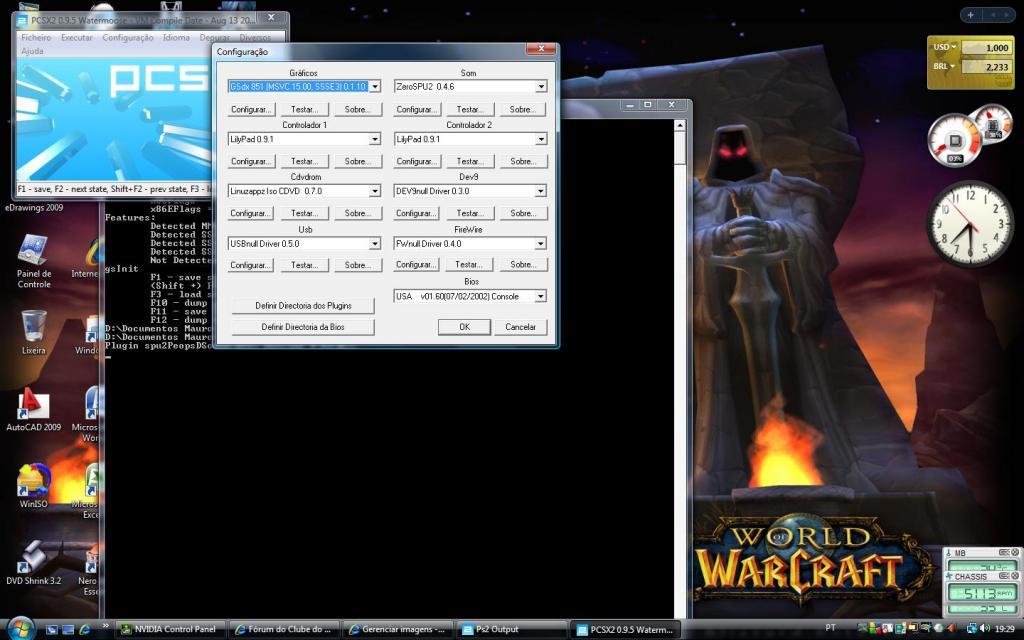Click Configurar under FireWire

click(417, 264)
